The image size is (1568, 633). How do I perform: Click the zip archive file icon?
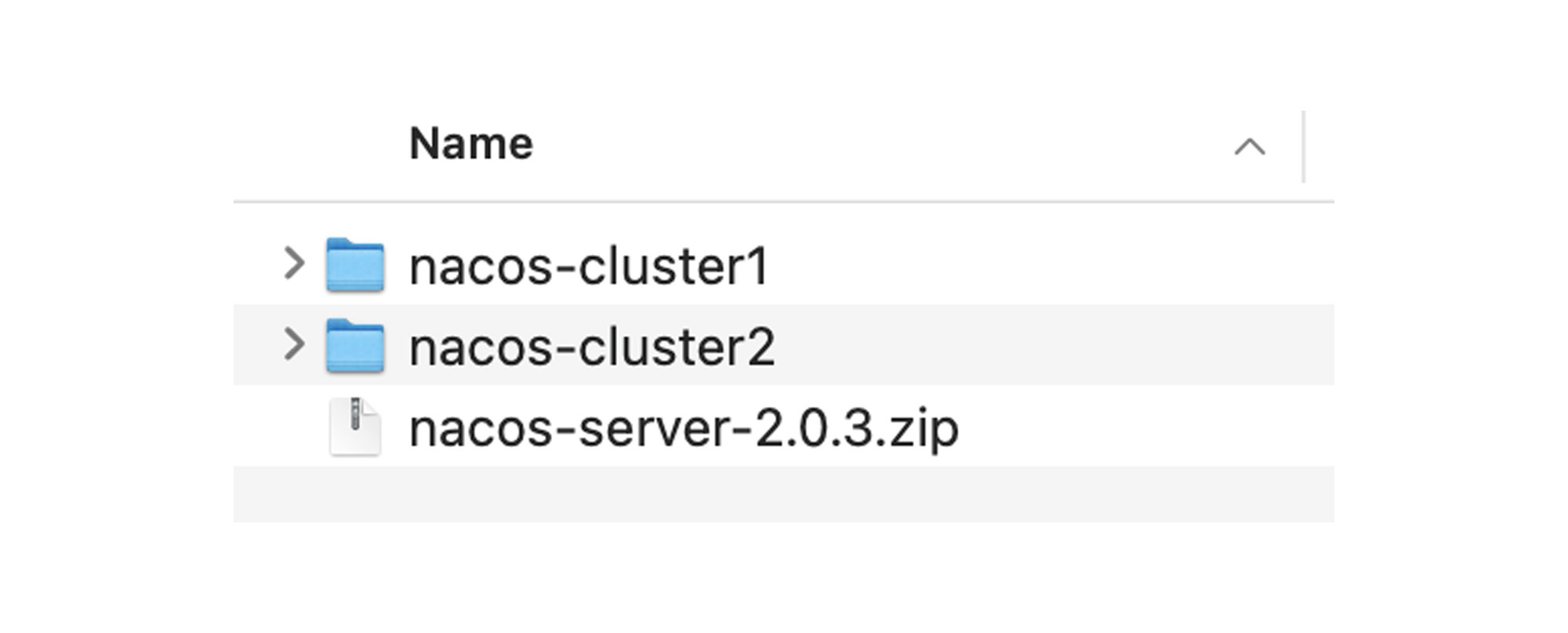355,427
